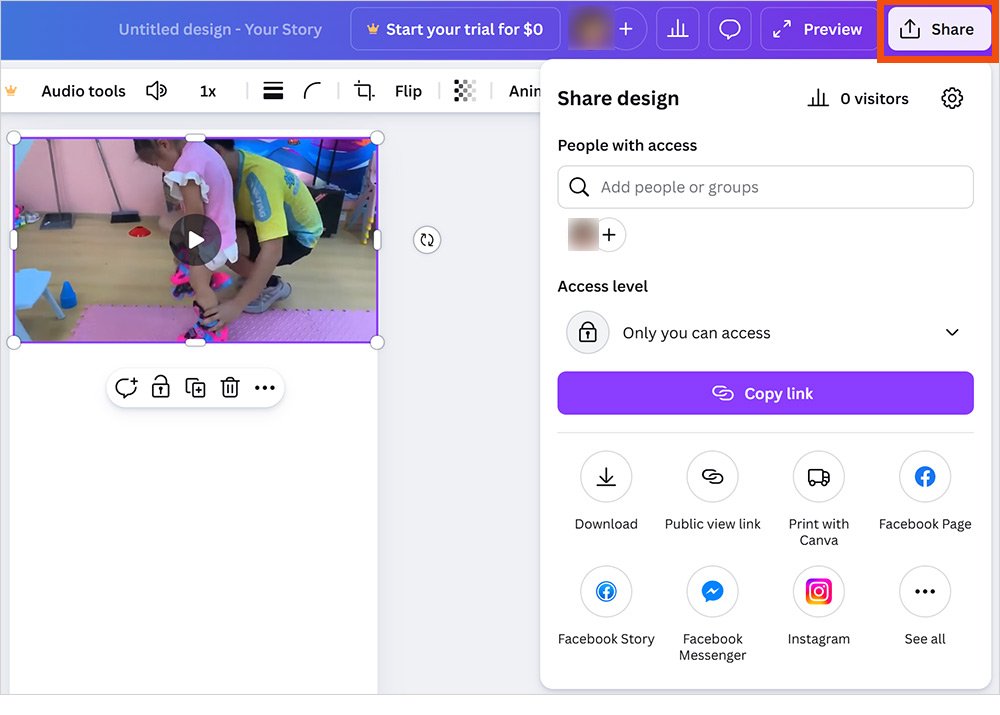Select Flip in the toolbar

tap(408, 91)
